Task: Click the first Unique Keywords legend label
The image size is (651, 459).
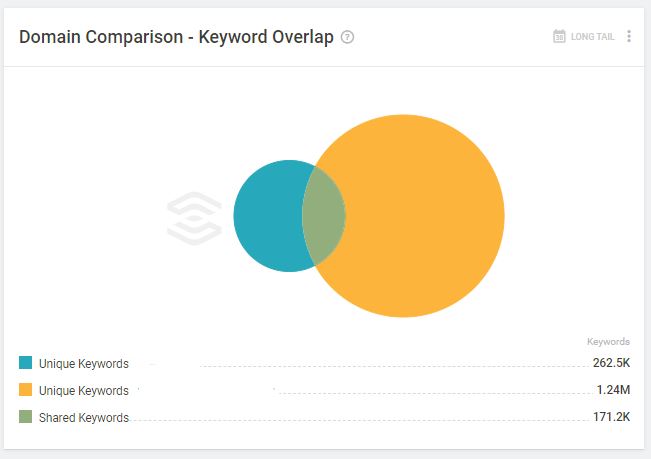Action: [x=84, y=364]
